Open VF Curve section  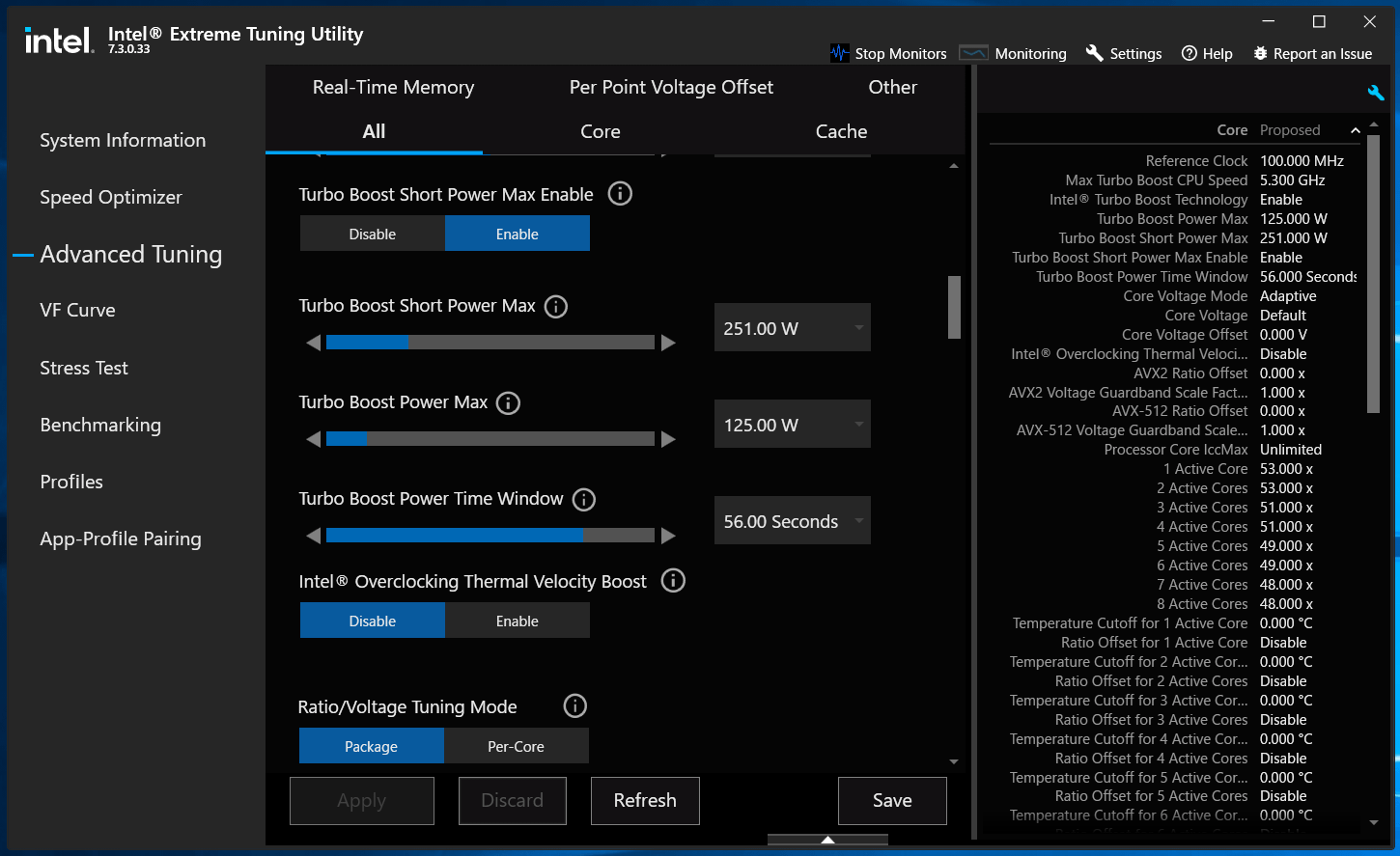(77, 310)
